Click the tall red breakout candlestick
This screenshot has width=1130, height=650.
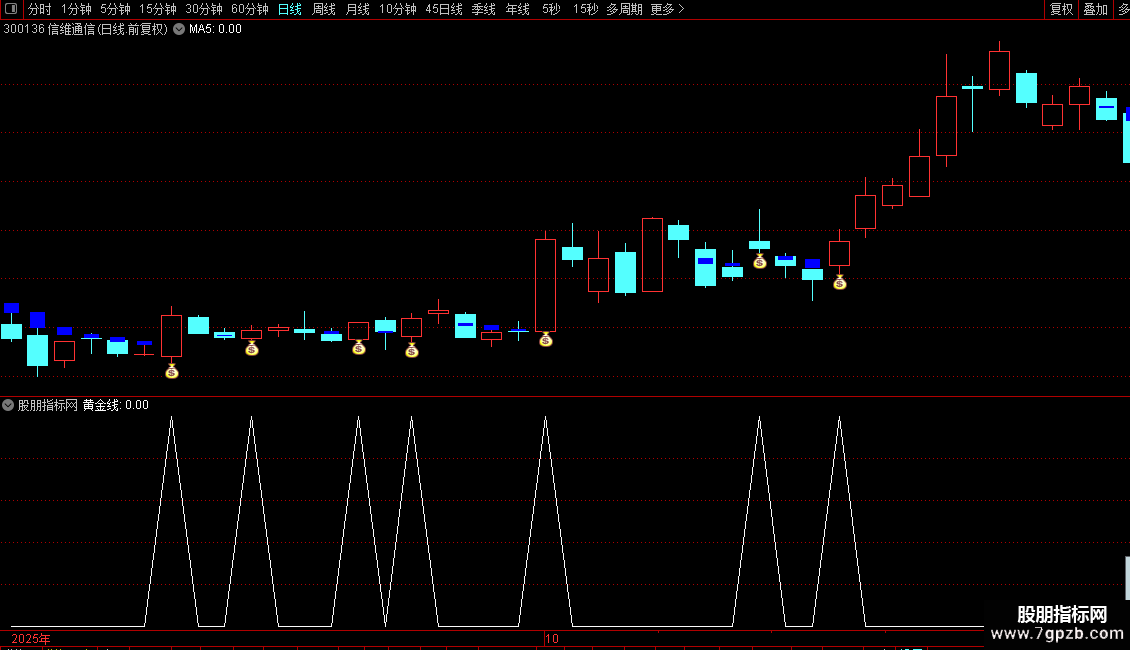click(x=546, y=285)
